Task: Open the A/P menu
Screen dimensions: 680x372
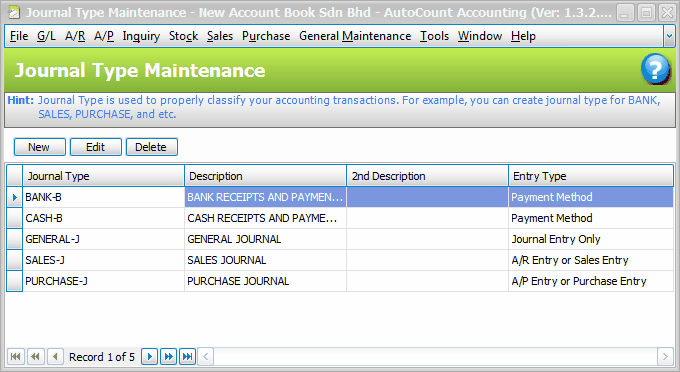Action: 104,36
